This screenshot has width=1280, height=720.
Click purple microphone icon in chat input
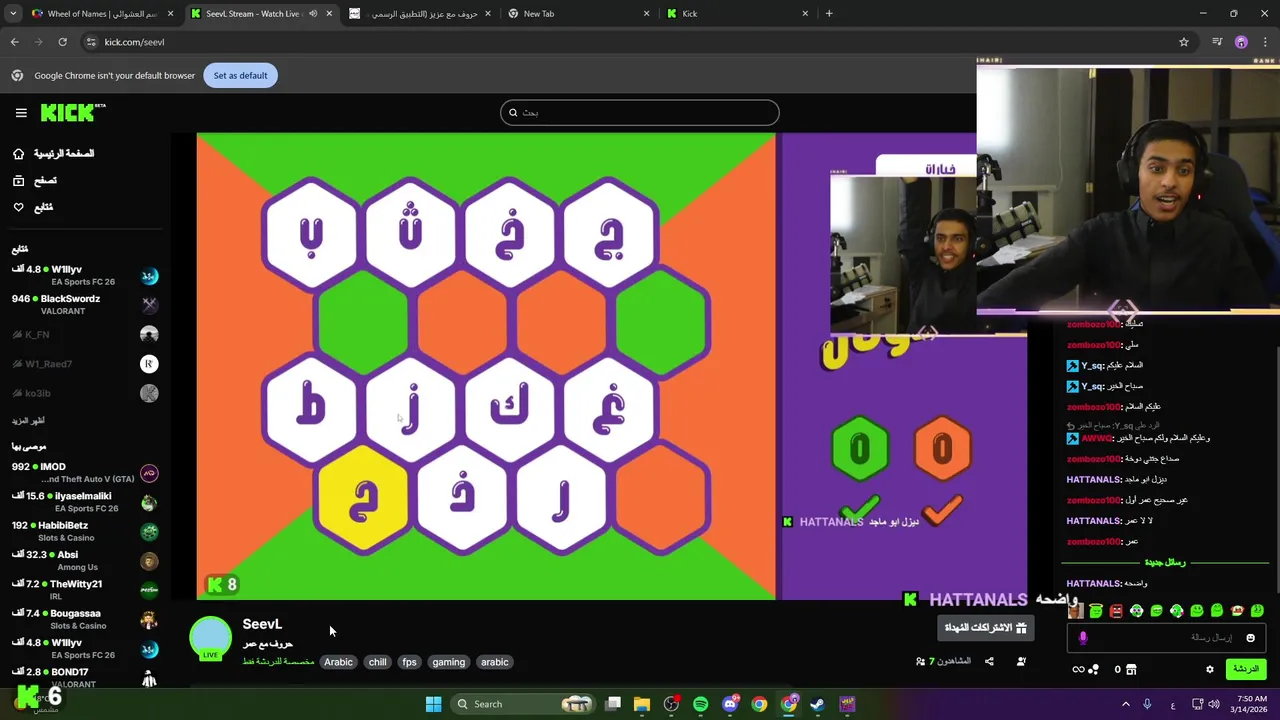pyautogui.click(x=1083, y=638)
